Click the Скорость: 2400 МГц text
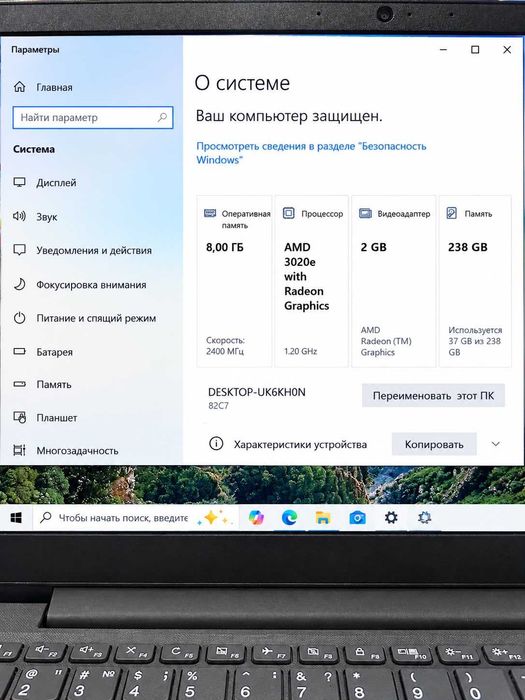 pos(225,346)
